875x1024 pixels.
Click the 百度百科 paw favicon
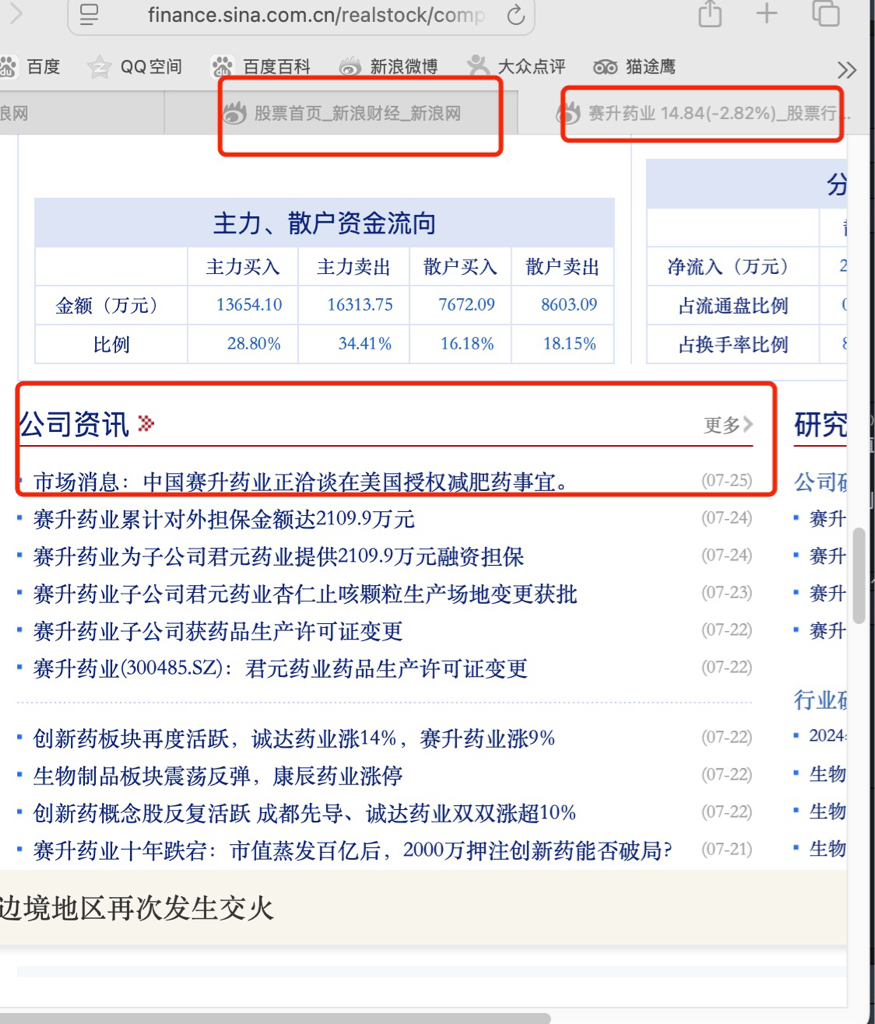[x=223, y=67]
